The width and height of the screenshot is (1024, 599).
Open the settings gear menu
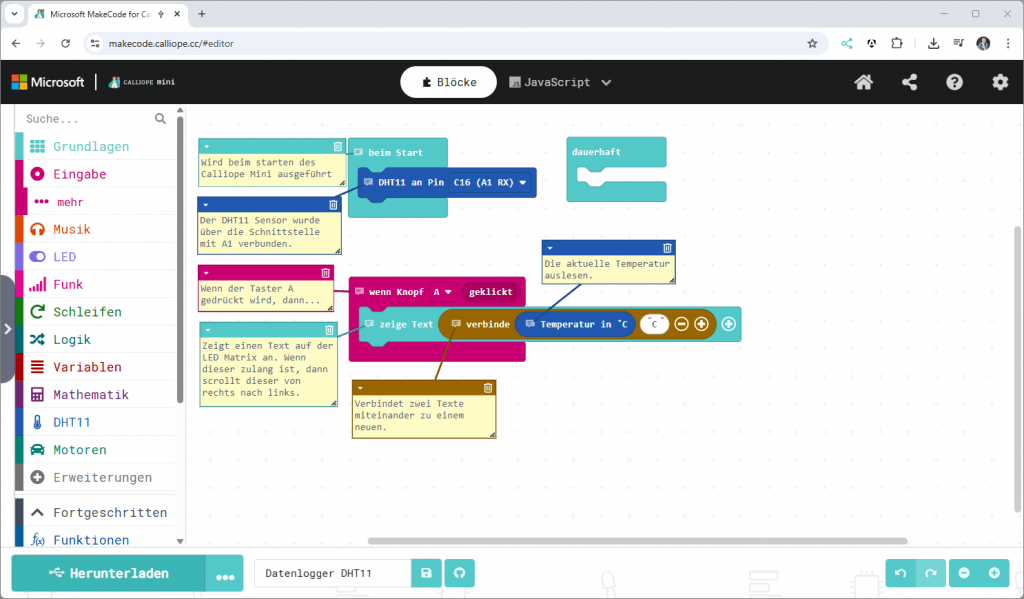[x=1000, y=81]
